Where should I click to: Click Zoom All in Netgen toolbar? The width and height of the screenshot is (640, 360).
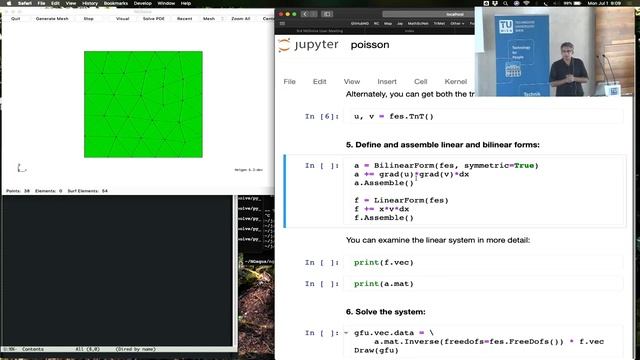pos(240,19)
